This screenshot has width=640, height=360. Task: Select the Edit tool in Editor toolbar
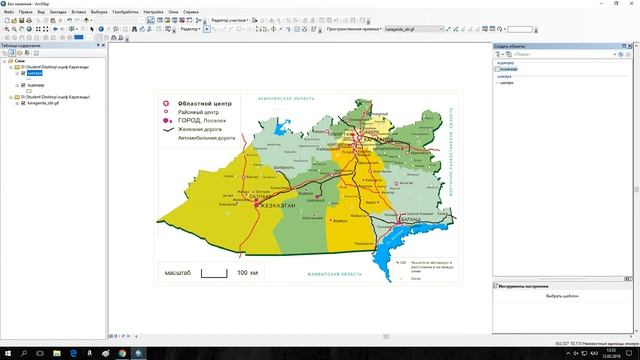pyautogui.click(x=207, y=29)
